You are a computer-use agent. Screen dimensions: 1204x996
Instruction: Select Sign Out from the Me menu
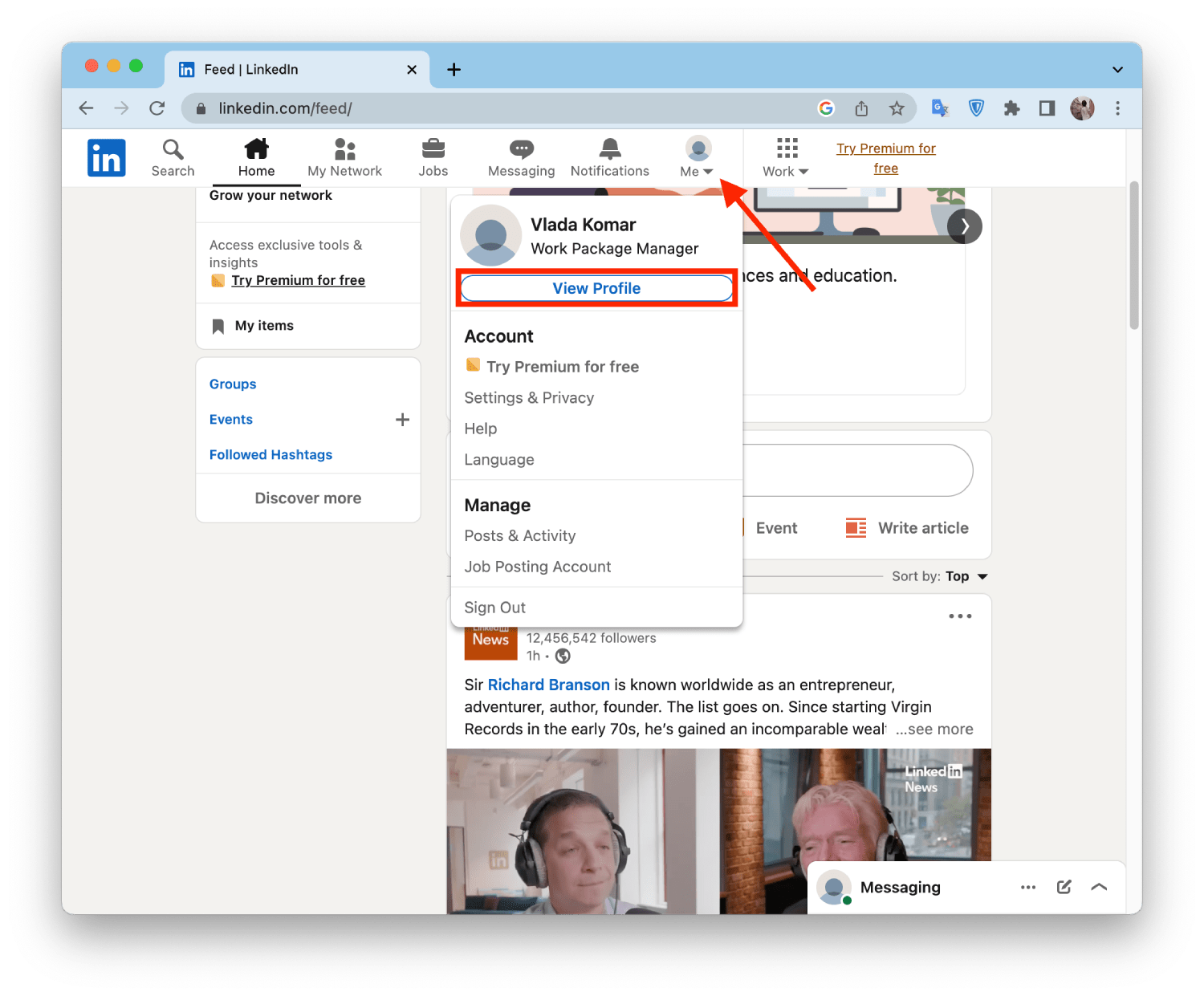(x=494, y=607)
